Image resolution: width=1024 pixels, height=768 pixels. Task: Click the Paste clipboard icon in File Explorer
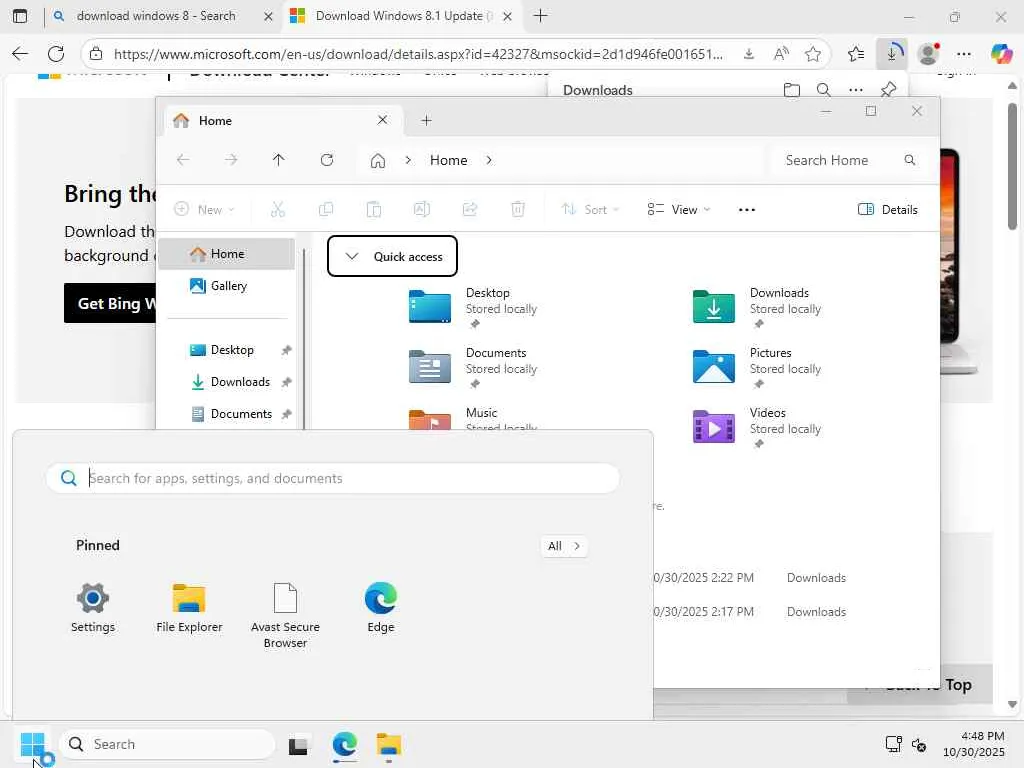click(374, 210)
